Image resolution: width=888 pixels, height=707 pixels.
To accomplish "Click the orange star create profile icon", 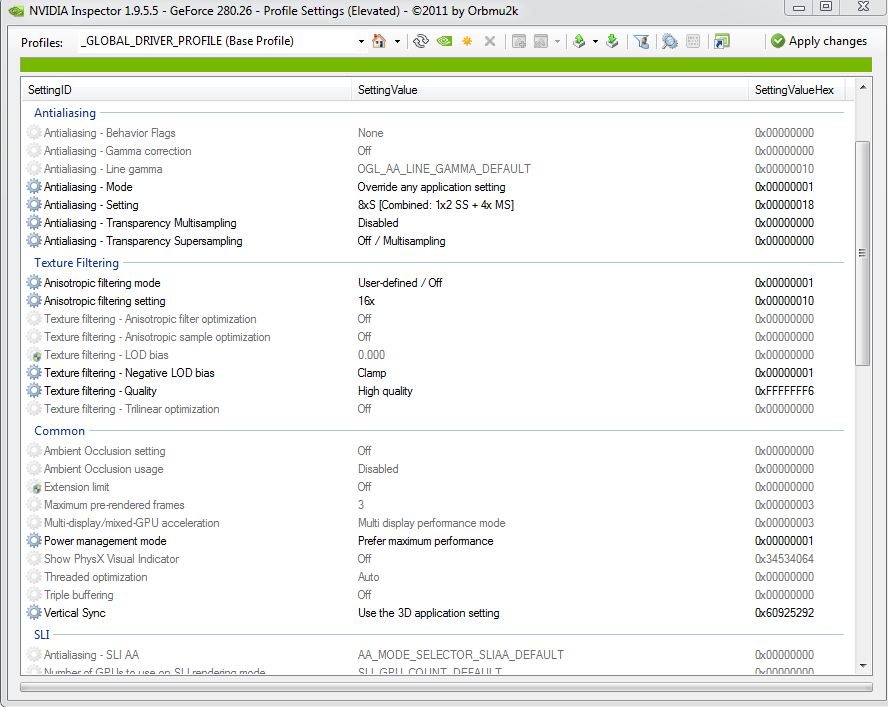I will [467, 41].
